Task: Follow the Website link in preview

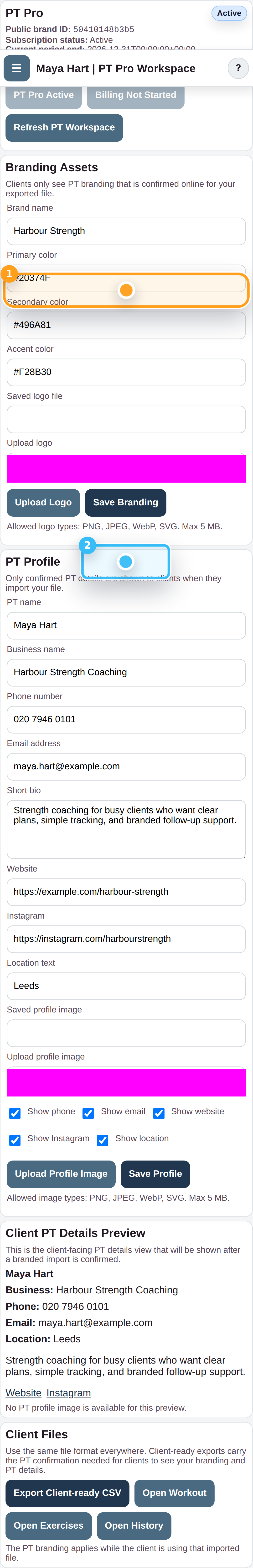Action: [23, 1393]
